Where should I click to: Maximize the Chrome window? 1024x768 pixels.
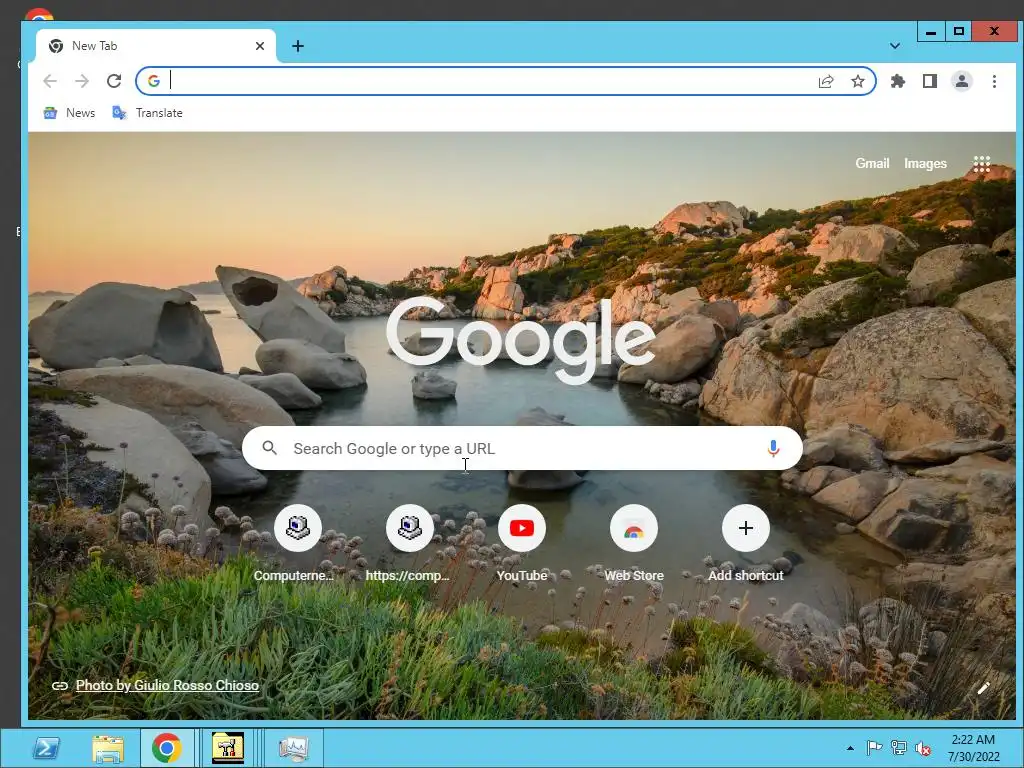(x=958, y=31)
